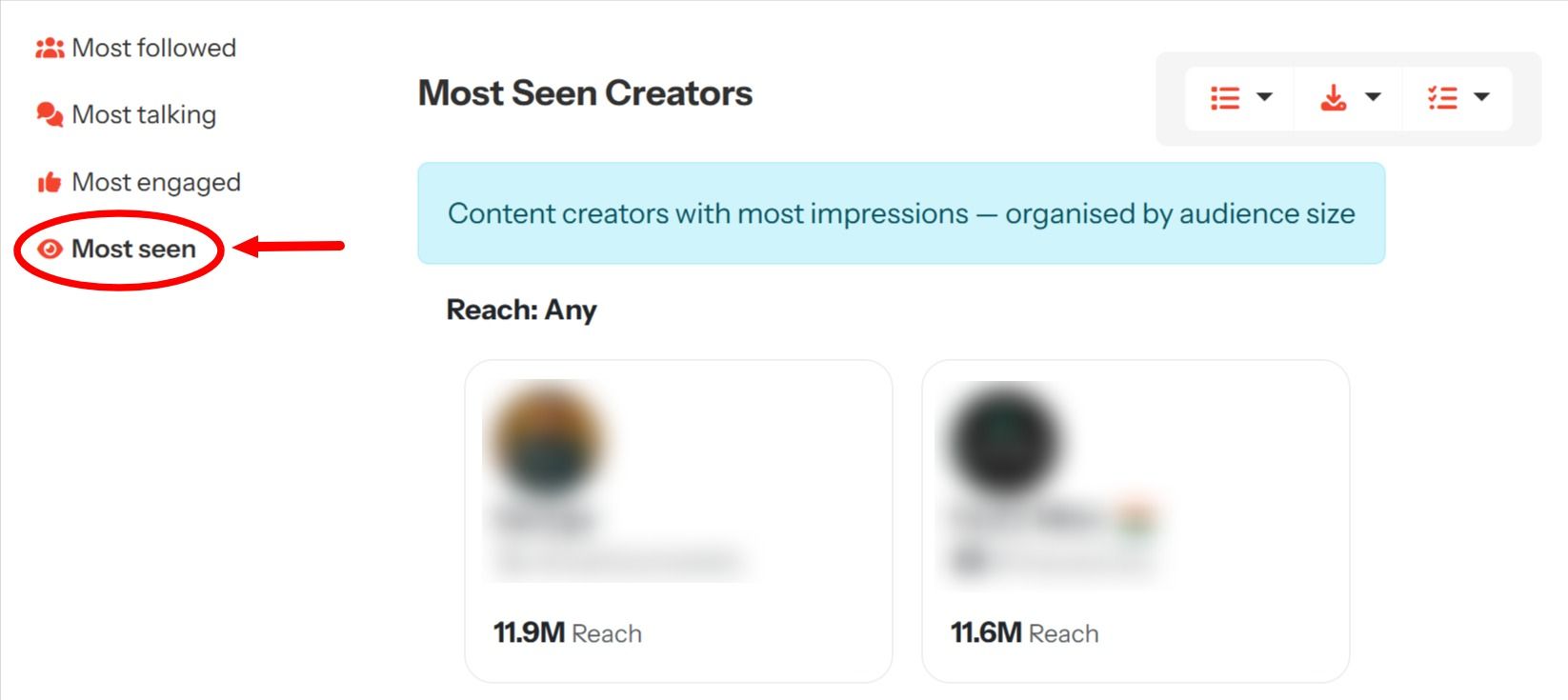Expand the list view dropdown arrow
The height and width of the screenshot is (700, 1568).
(1265, 97)
